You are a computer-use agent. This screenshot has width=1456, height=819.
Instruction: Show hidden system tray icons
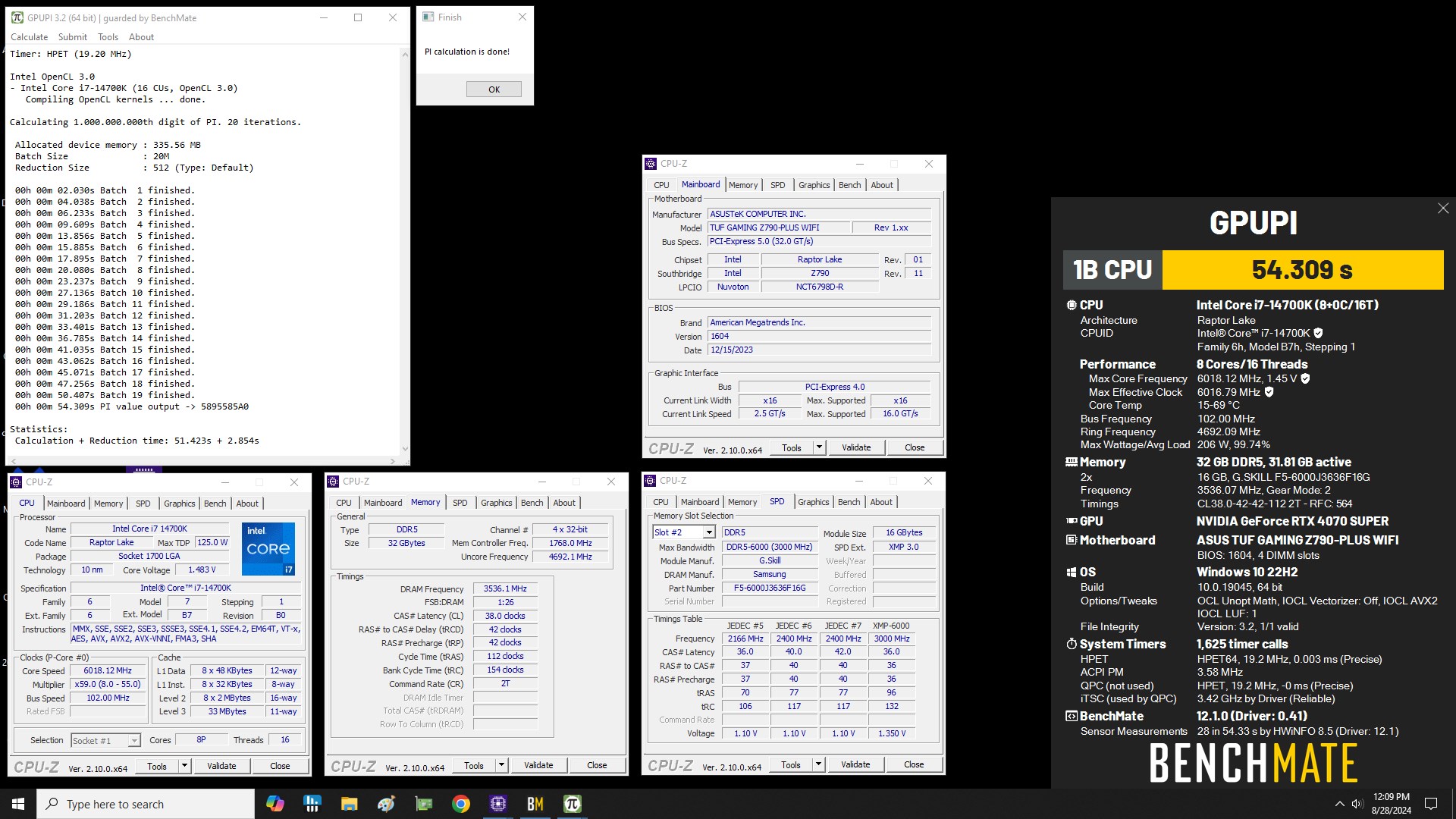[x=1339, y=804]
